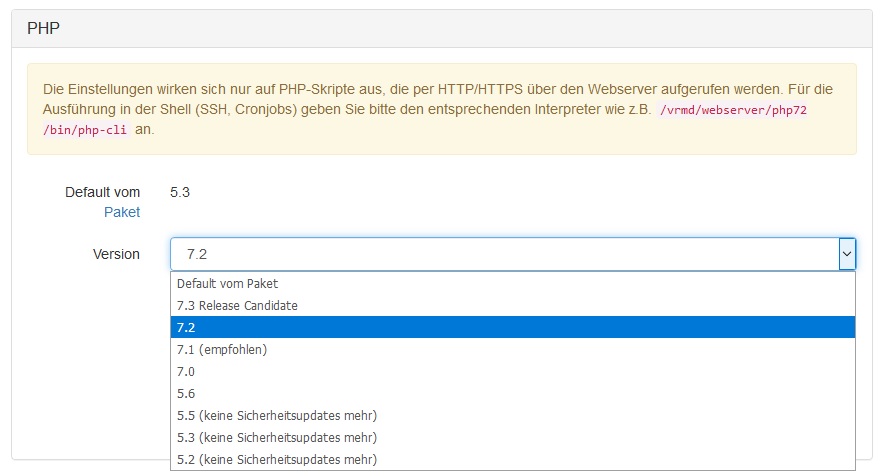
Task: Pick 5.5 (keine Sicherheitsupdates mehr)
Action: tap(277, 415)
